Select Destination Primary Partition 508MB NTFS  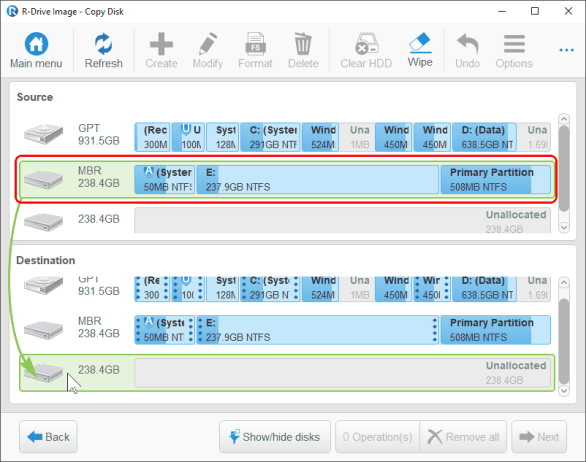(x=496, y=330)
